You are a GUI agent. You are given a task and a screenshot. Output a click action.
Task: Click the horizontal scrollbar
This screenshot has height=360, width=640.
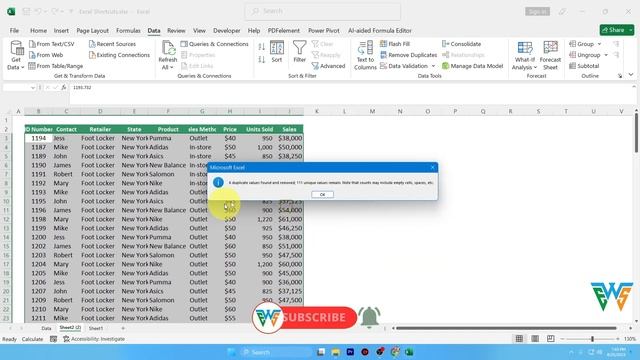[506, 328]
